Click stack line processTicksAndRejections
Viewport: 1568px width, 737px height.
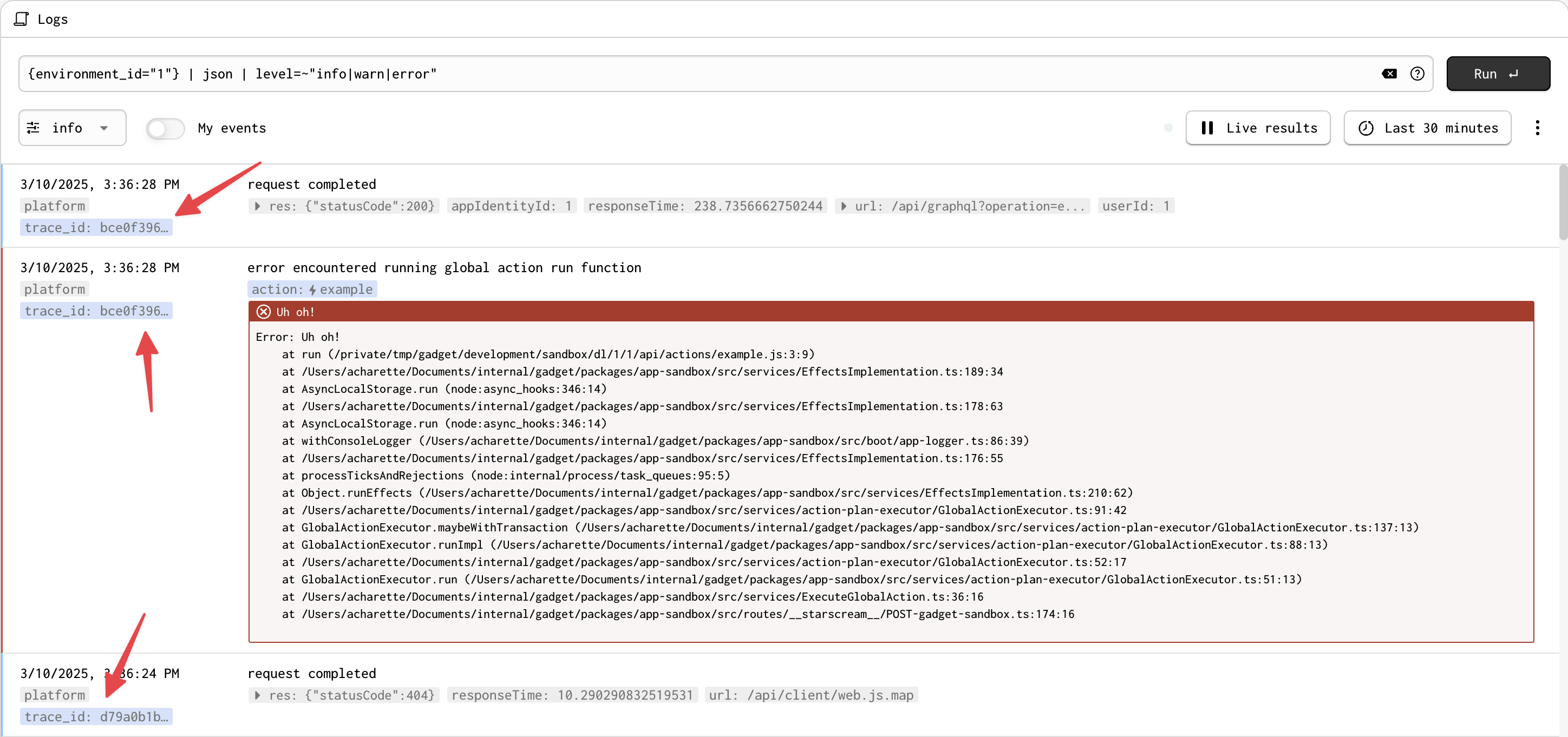(x=505, y=476)
